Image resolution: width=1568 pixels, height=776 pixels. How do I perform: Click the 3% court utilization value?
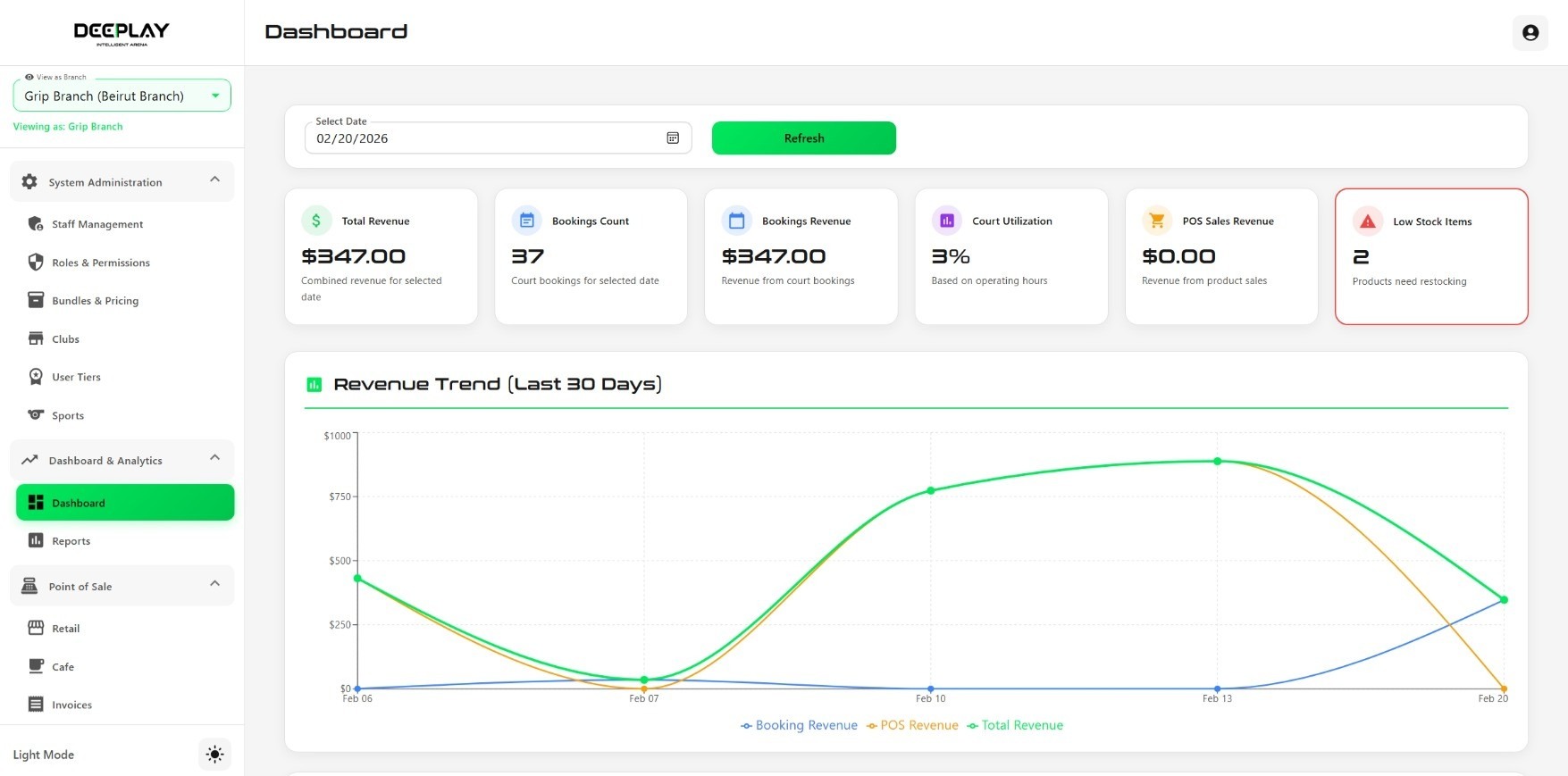(951, 256)
